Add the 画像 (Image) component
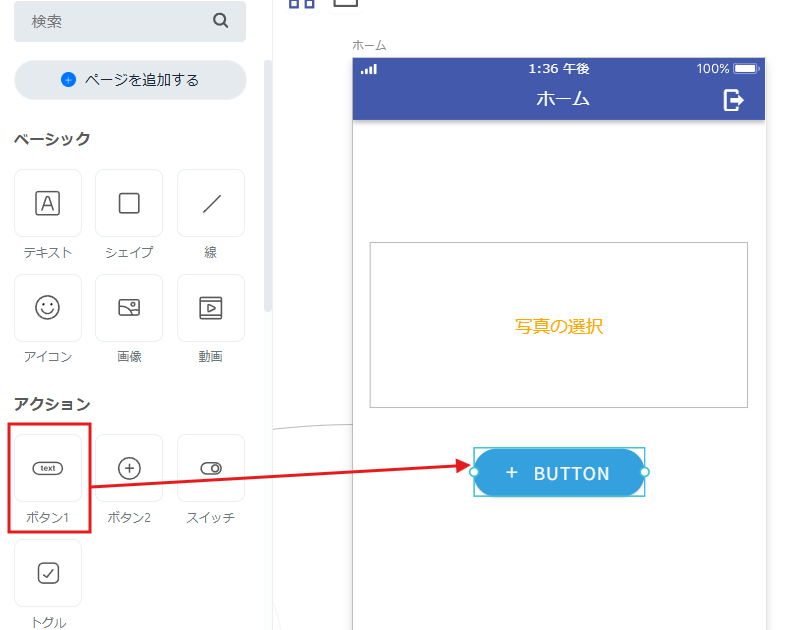The width and height of the screenshot is (811, 630). tap(129, 308)
